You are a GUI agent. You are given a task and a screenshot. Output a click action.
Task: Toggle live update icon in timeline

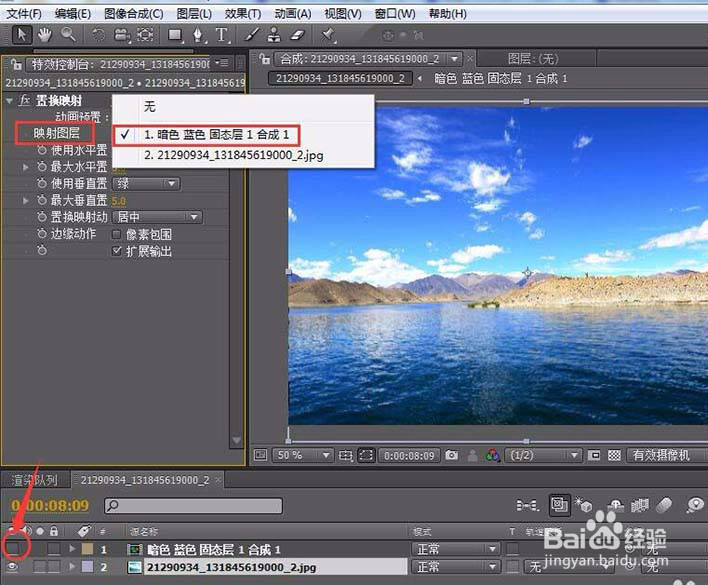[x=559, y=504]
